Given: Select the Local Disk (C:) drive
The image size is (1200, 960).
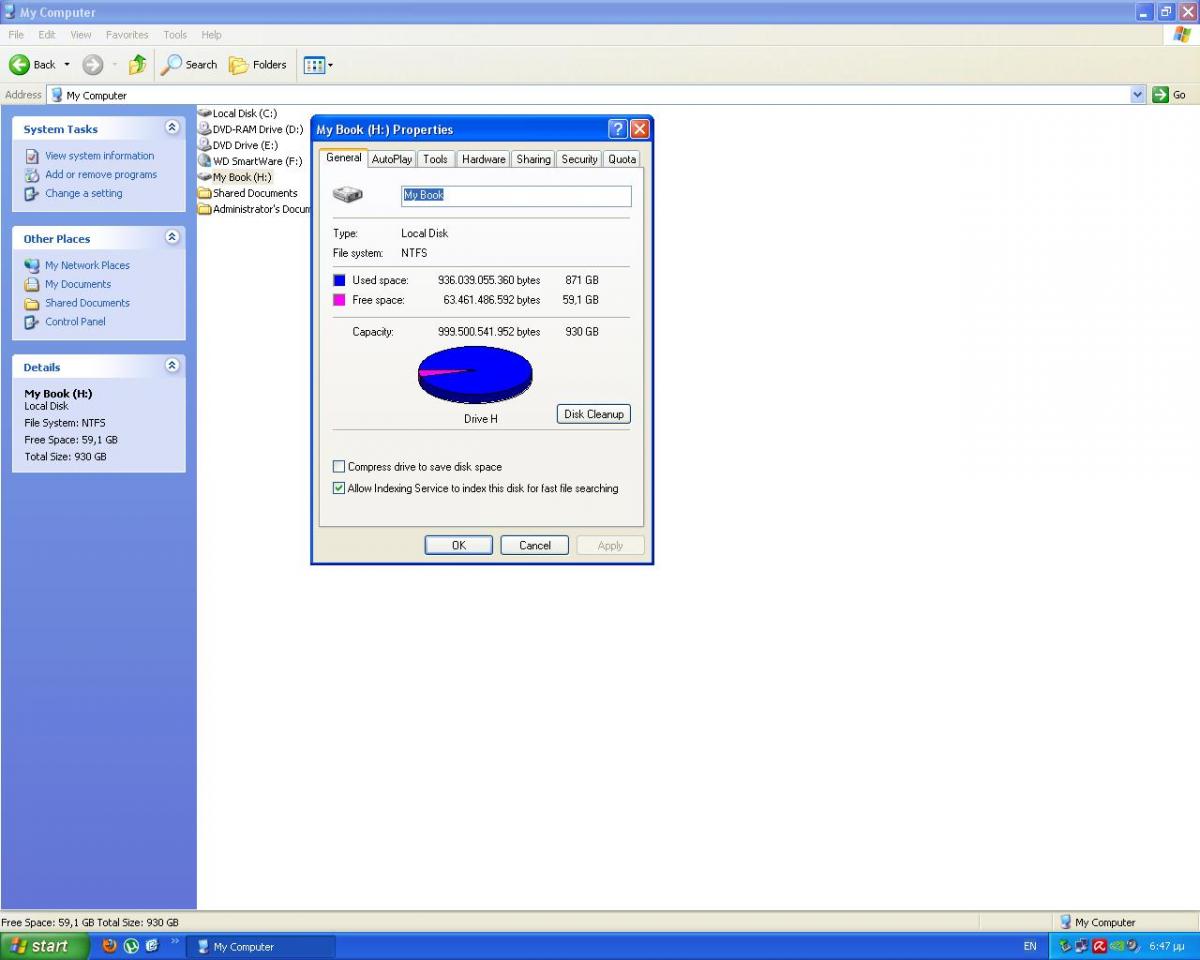Looking at the screenshot, I should coord(238,113).
